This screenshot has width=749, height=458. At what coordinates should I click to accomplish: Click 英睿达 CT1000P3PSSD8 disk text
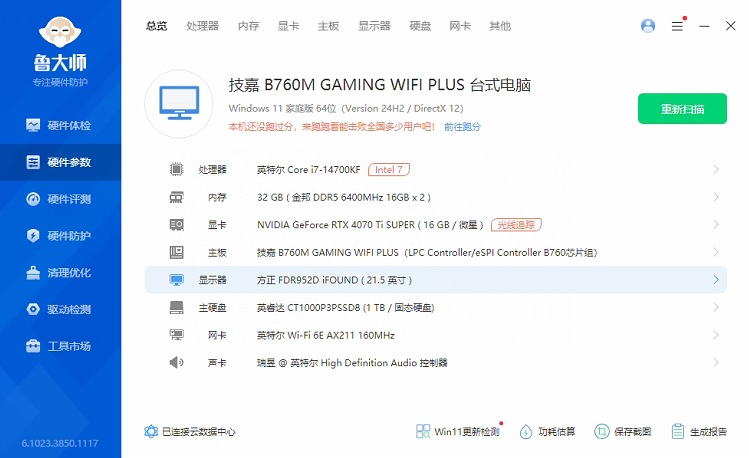click(x=345, y=308)
